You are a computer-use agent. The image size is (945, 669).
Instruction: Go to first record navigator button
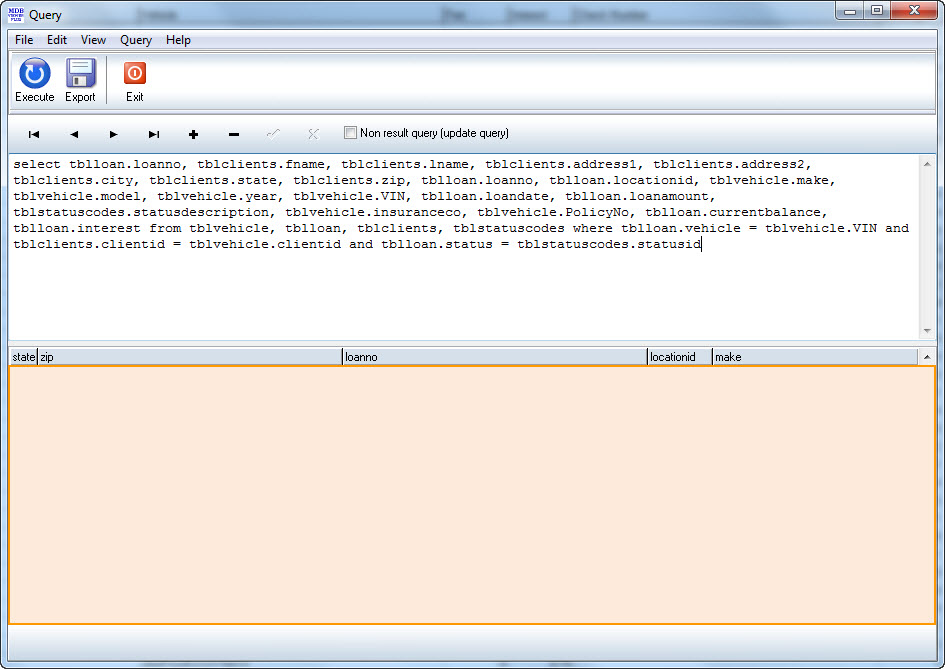(x=34, y=134)
